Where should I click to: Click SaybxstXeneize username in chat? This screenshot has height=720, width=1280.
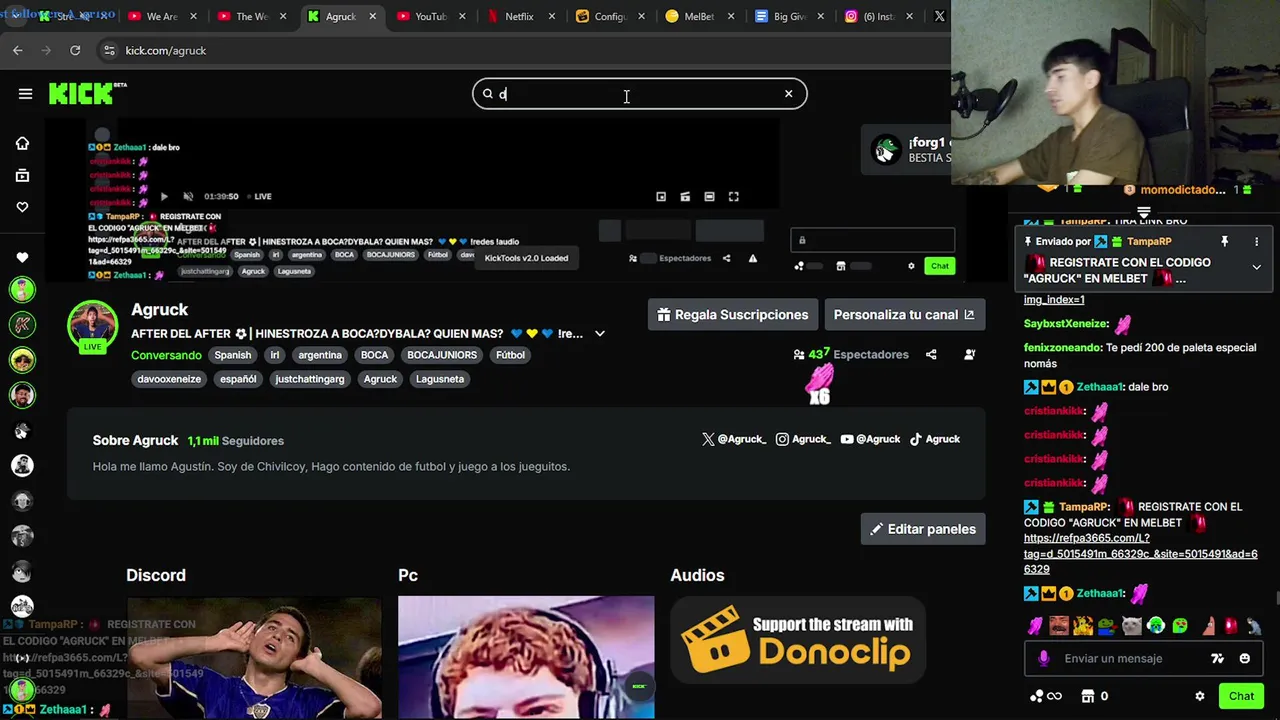(1066, 324)
